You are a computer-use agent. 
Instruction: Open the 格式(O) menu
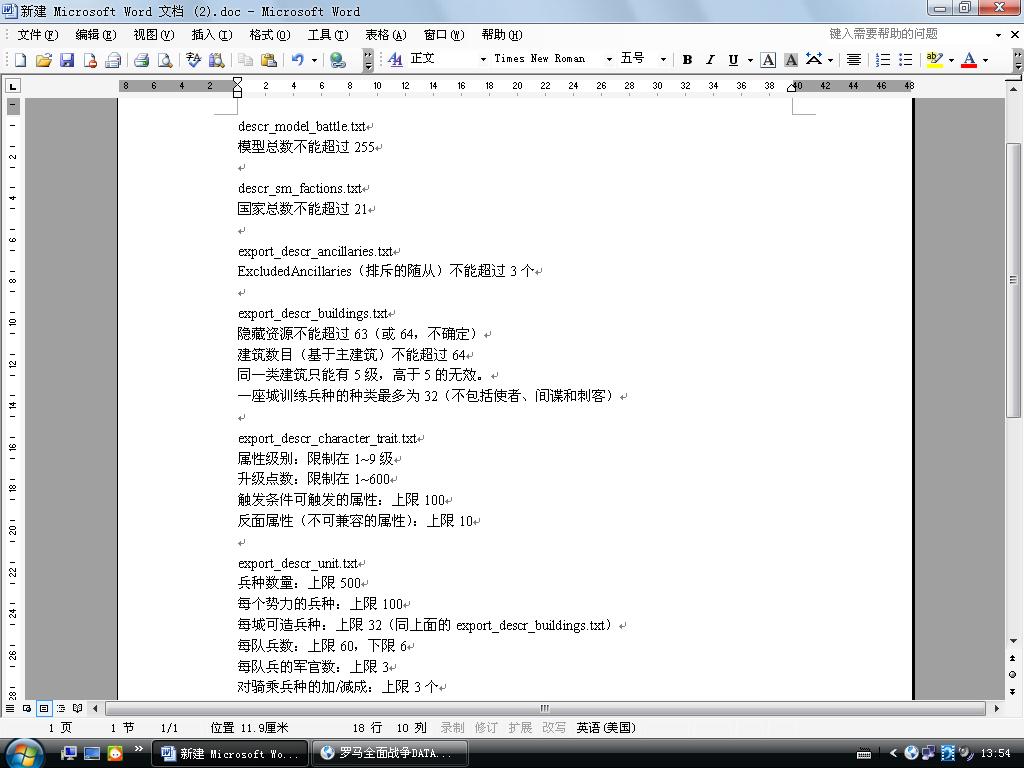click(x=269, y=35)
